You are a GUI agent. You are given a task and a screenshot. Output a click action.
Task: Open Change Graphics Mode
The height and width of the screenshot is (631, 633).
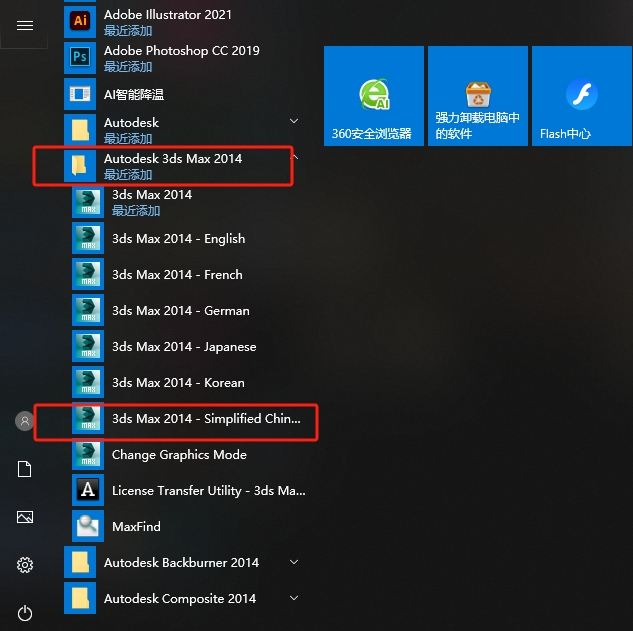pyautogui.click(x=179, y=455)
